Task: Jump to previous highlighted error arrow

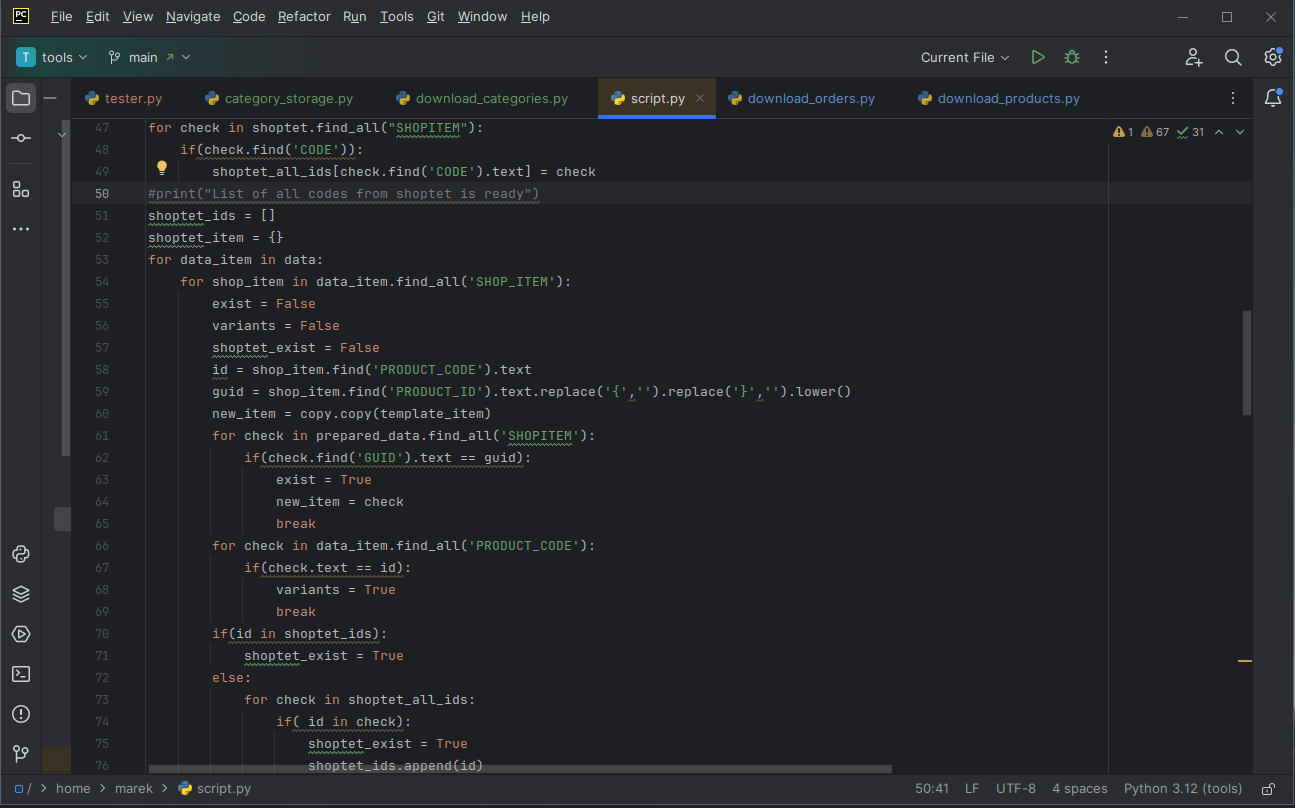Action: [x=1219, y=132]
